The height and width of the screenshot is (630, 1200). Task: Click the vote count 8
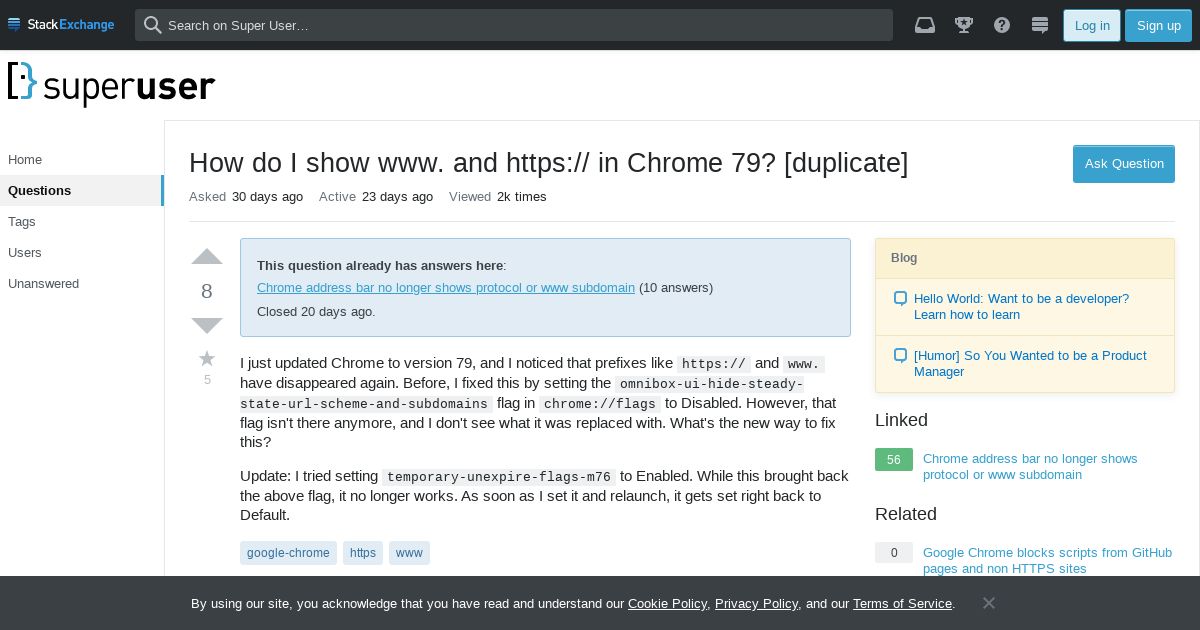207,291
